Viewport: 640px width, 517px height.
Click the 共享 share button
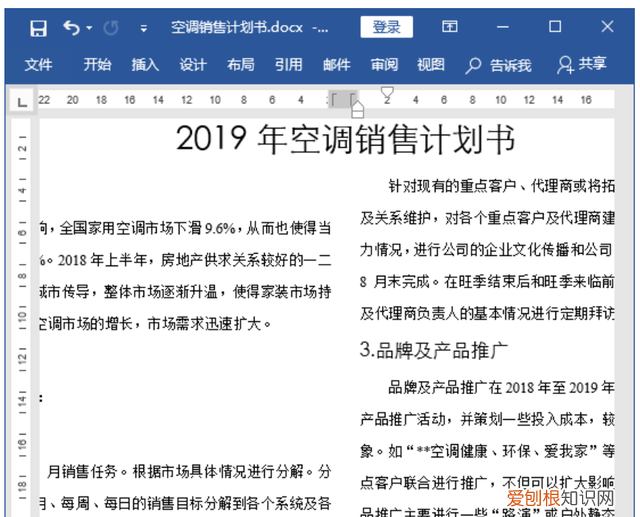tap(582, 64)
